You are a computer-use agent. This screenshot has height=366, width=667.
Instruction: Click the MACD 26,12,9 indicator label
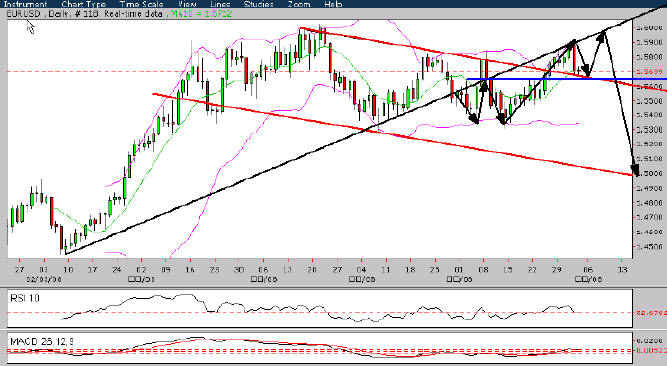pos(42,342)
